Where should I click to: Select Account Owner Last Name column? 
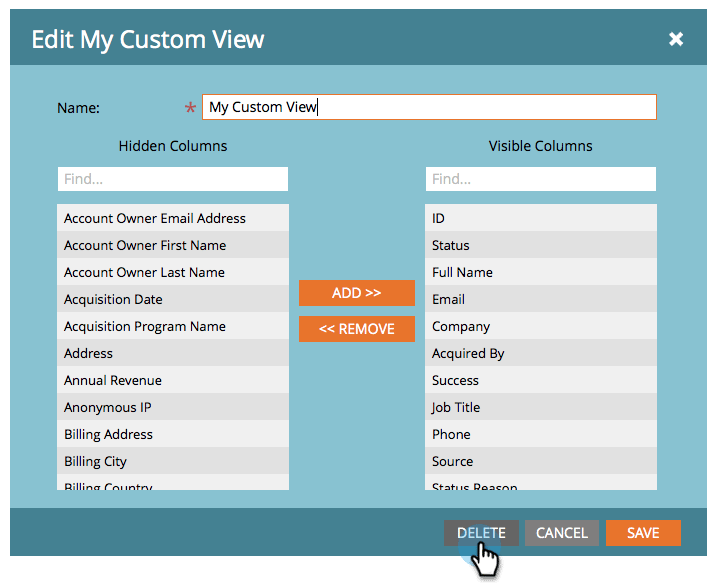pos(173,272)
